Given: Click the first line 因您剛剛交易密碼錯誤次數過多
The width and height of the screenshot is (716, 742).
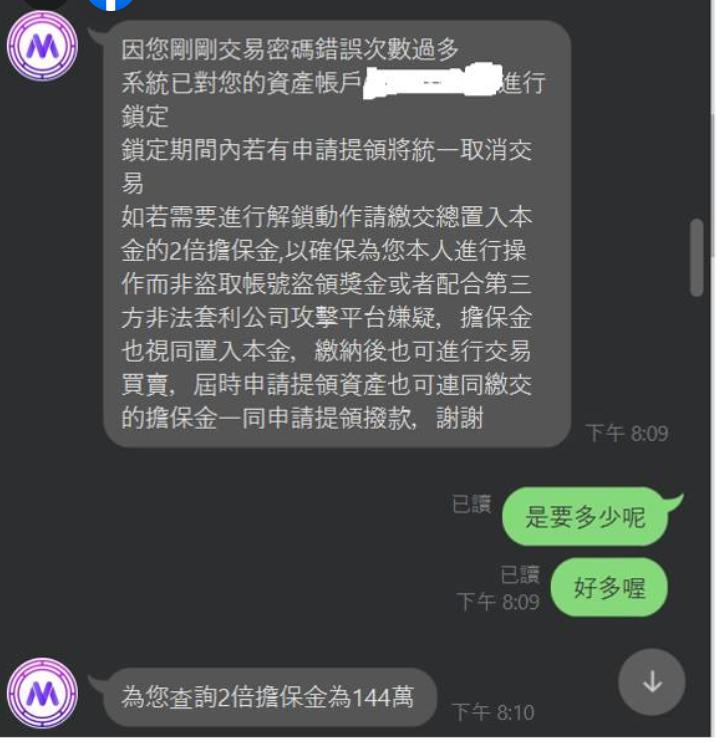Looking at the screenshot, I should coord(290,49).
